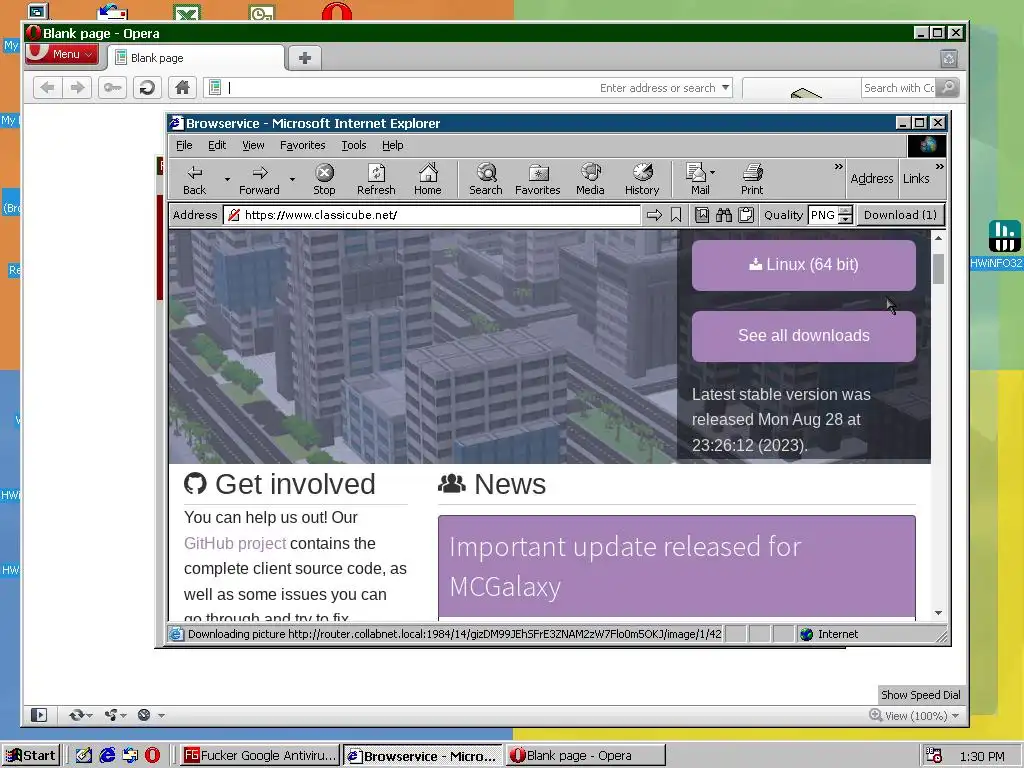Click Opera's key wand password button
This screenshot has width=1024, height=768.
coord(112,88)
